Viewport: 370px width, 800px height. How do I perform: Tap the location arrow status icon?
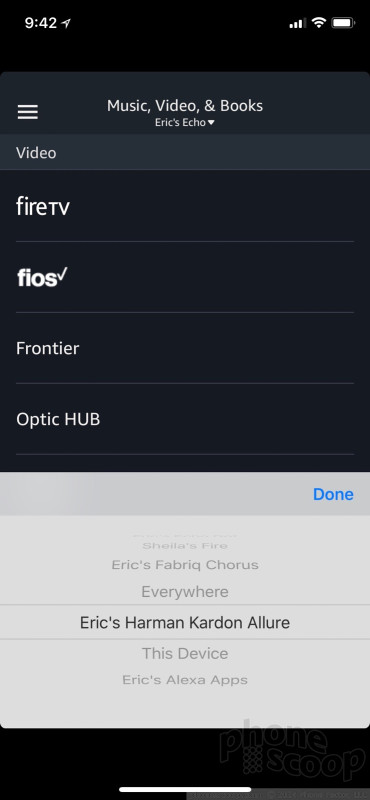tap(66, 23)
